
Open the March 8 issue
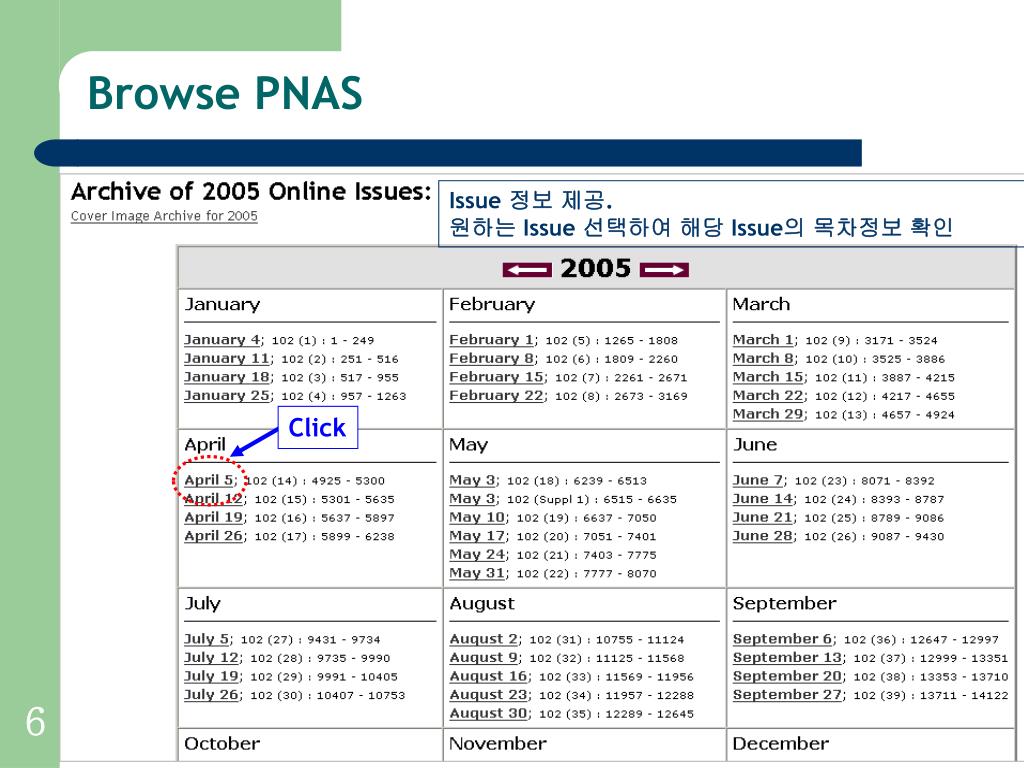(x=763, y=359)
